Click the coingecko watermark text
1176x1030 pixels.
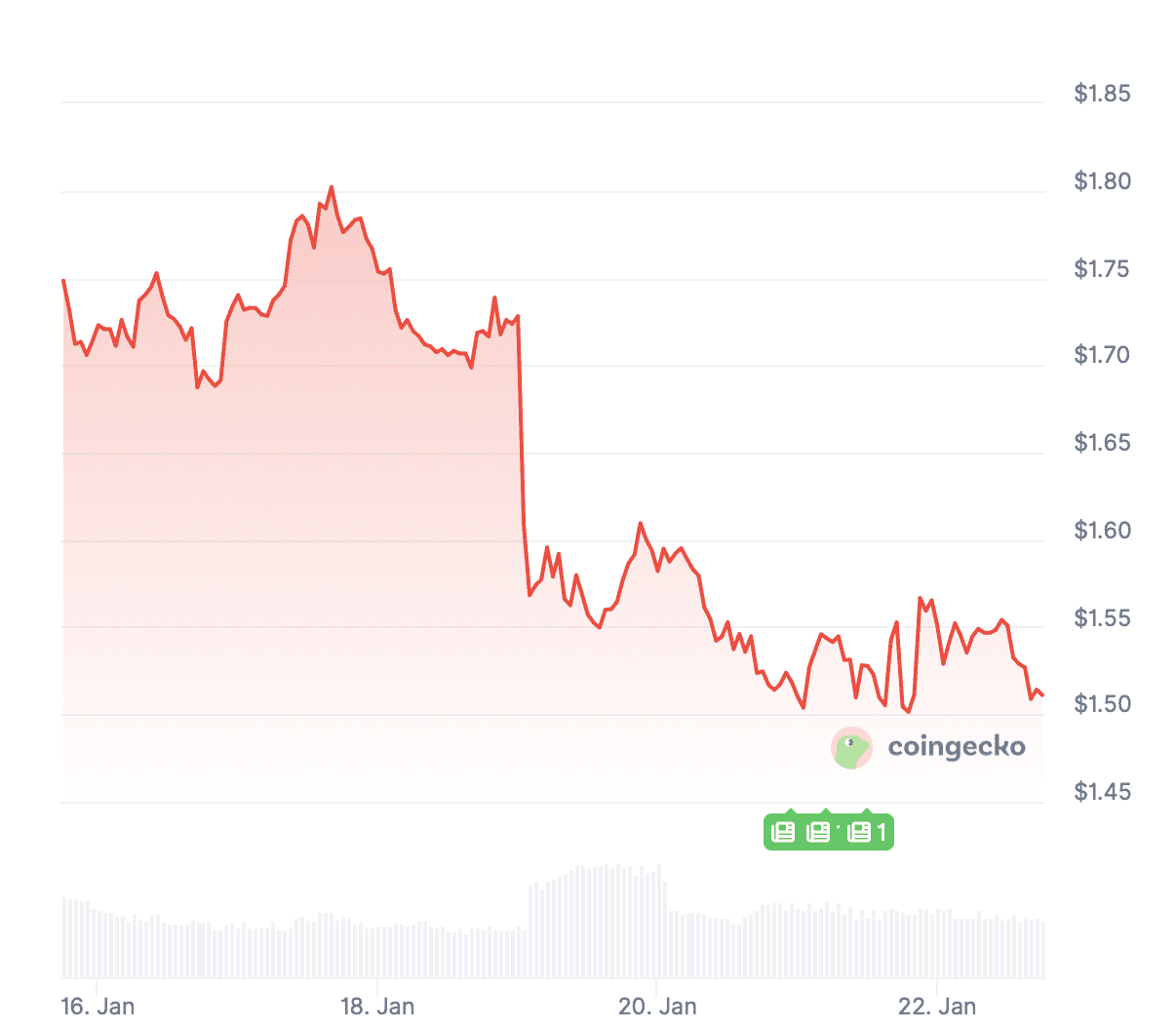click(956, 747)
